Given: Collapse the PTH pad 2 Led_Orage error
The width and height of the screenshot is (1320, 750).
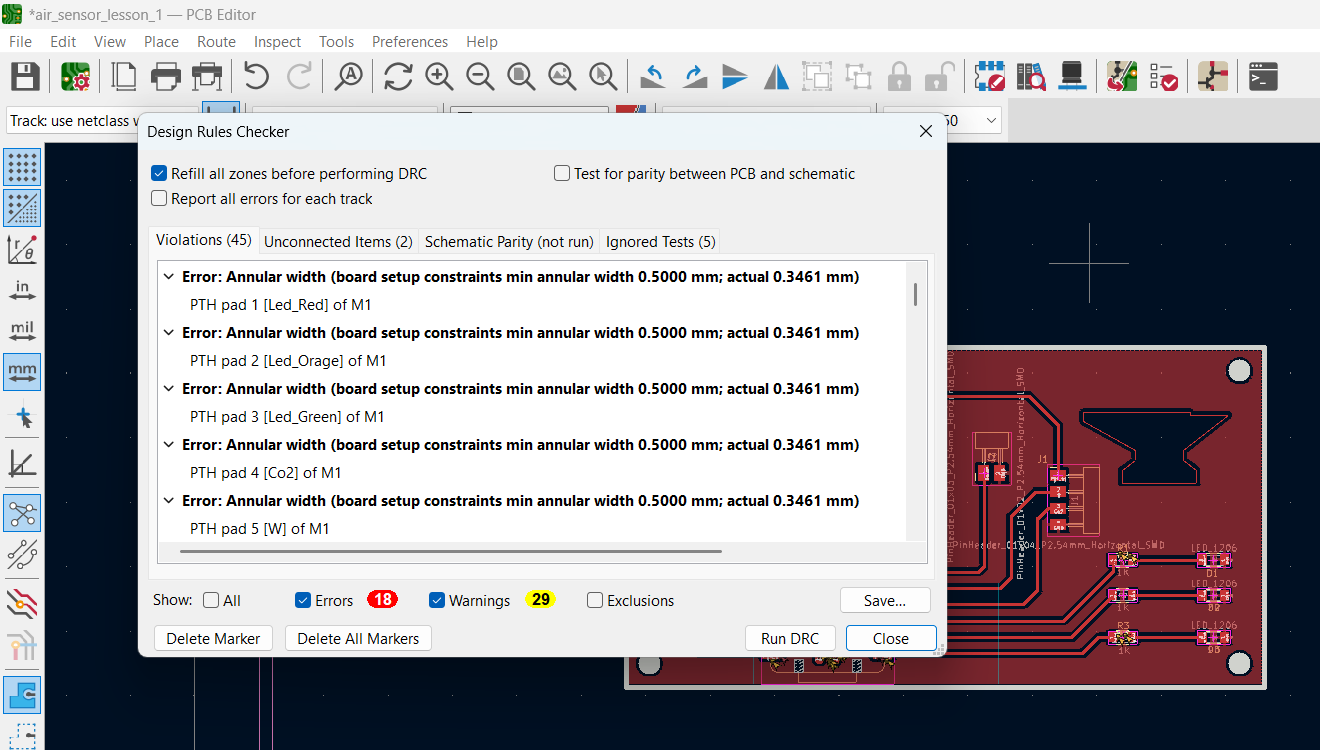Looking at the screenshot, I should (x=167, y=332).
